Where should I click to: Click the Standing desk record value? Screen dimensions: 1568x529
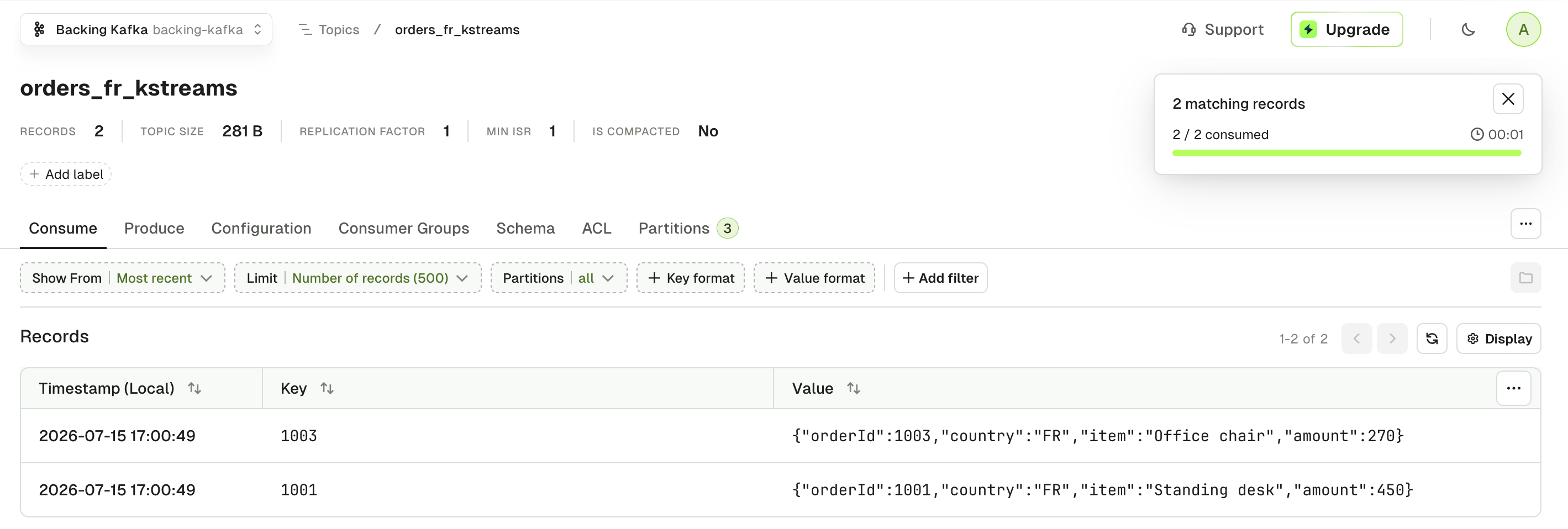1102,490
